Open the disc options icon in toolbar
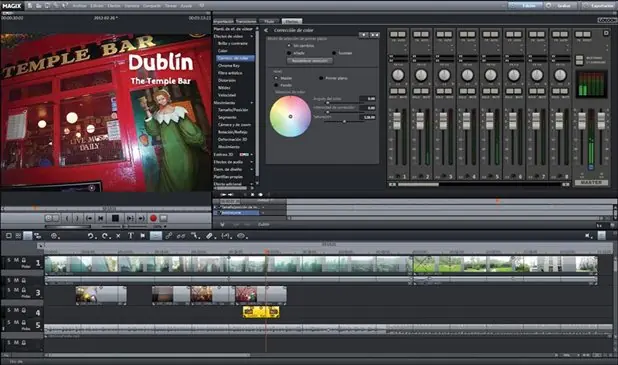The image size is (618, 365). tap(54, 236)
